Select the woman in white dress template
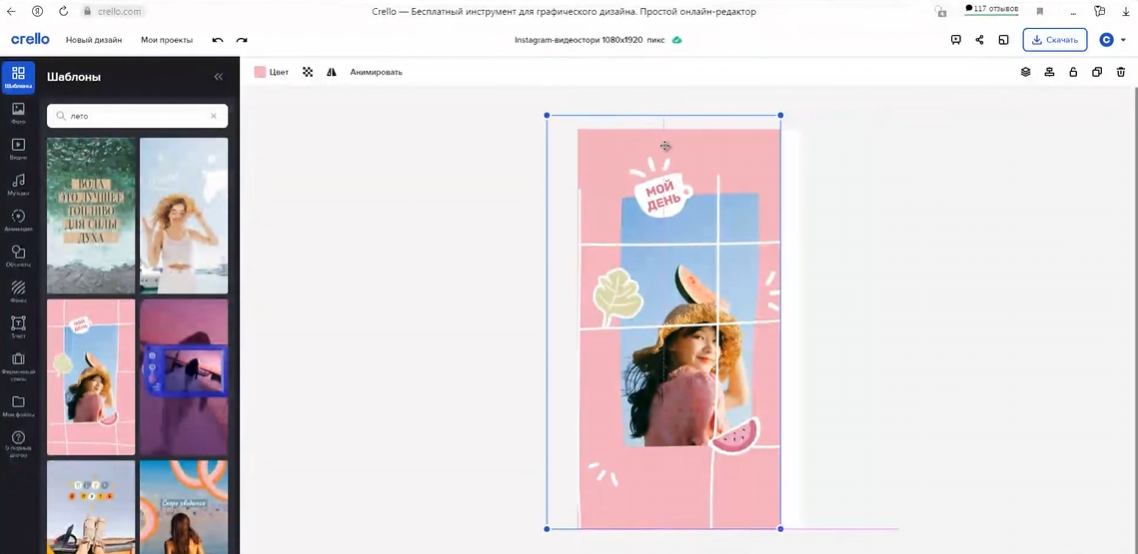The width and height of the screenshot is (1138, 554). click(184, 216)
